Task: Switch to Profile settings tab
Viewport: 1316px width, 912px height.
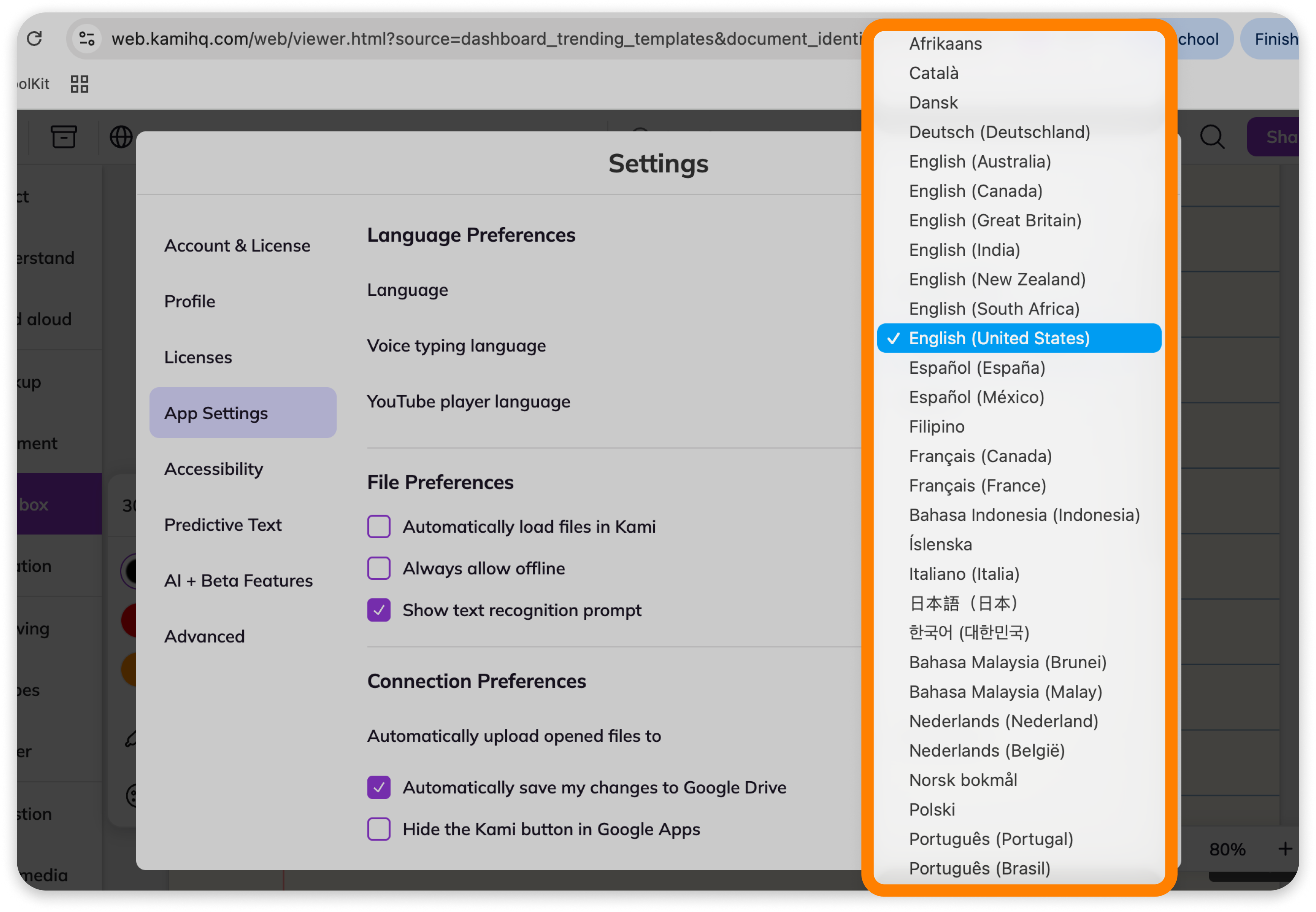Action: tap(243, 301)
